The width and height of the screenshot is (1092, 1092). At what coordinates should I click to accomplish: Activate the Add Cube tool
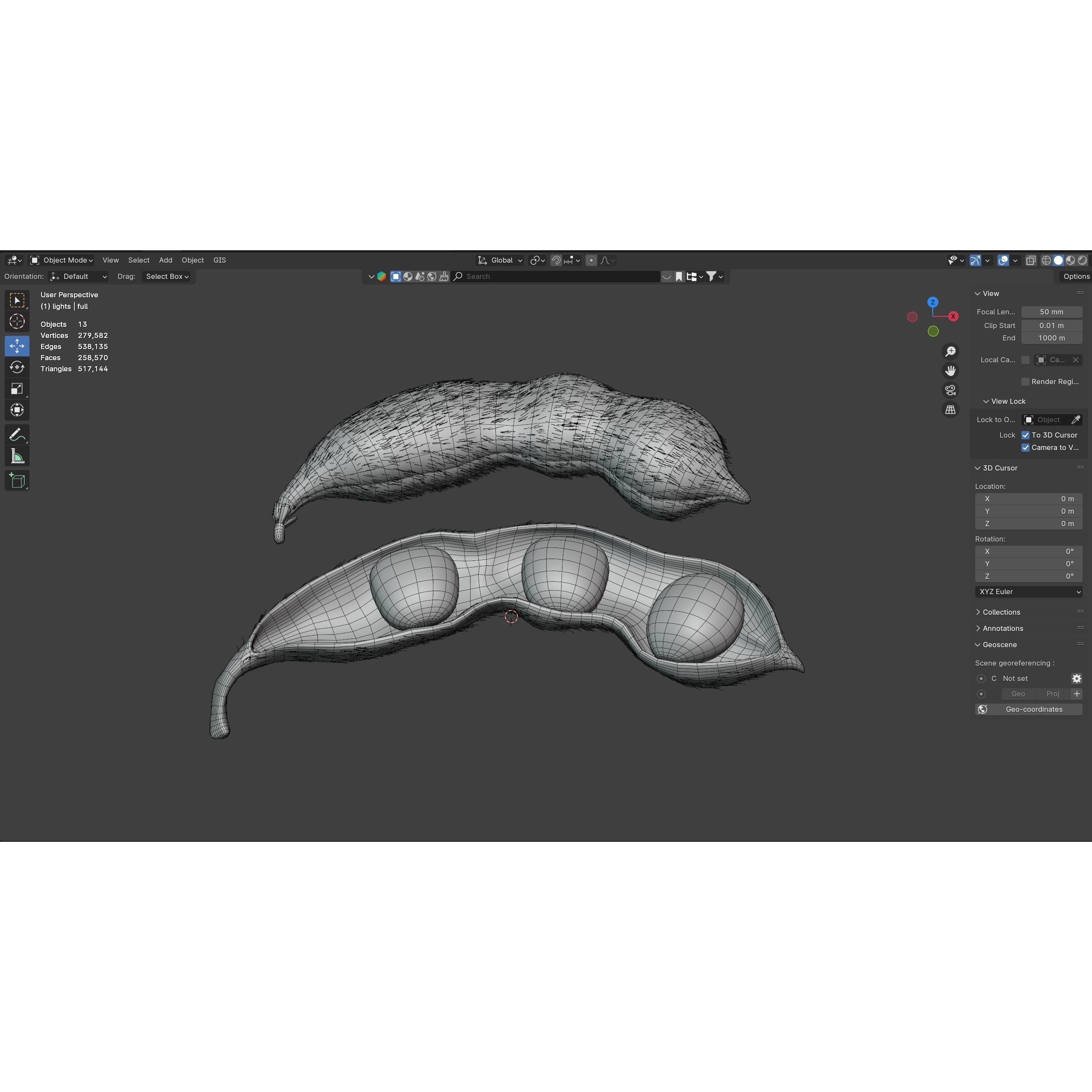(x=16, y=480)
